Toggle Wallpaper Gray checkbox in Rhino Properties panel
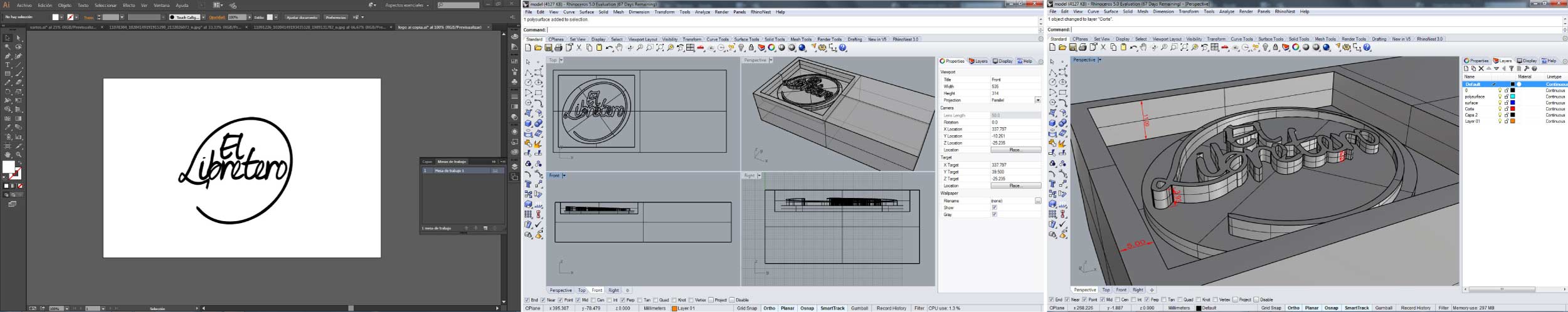 coord(994,214)
